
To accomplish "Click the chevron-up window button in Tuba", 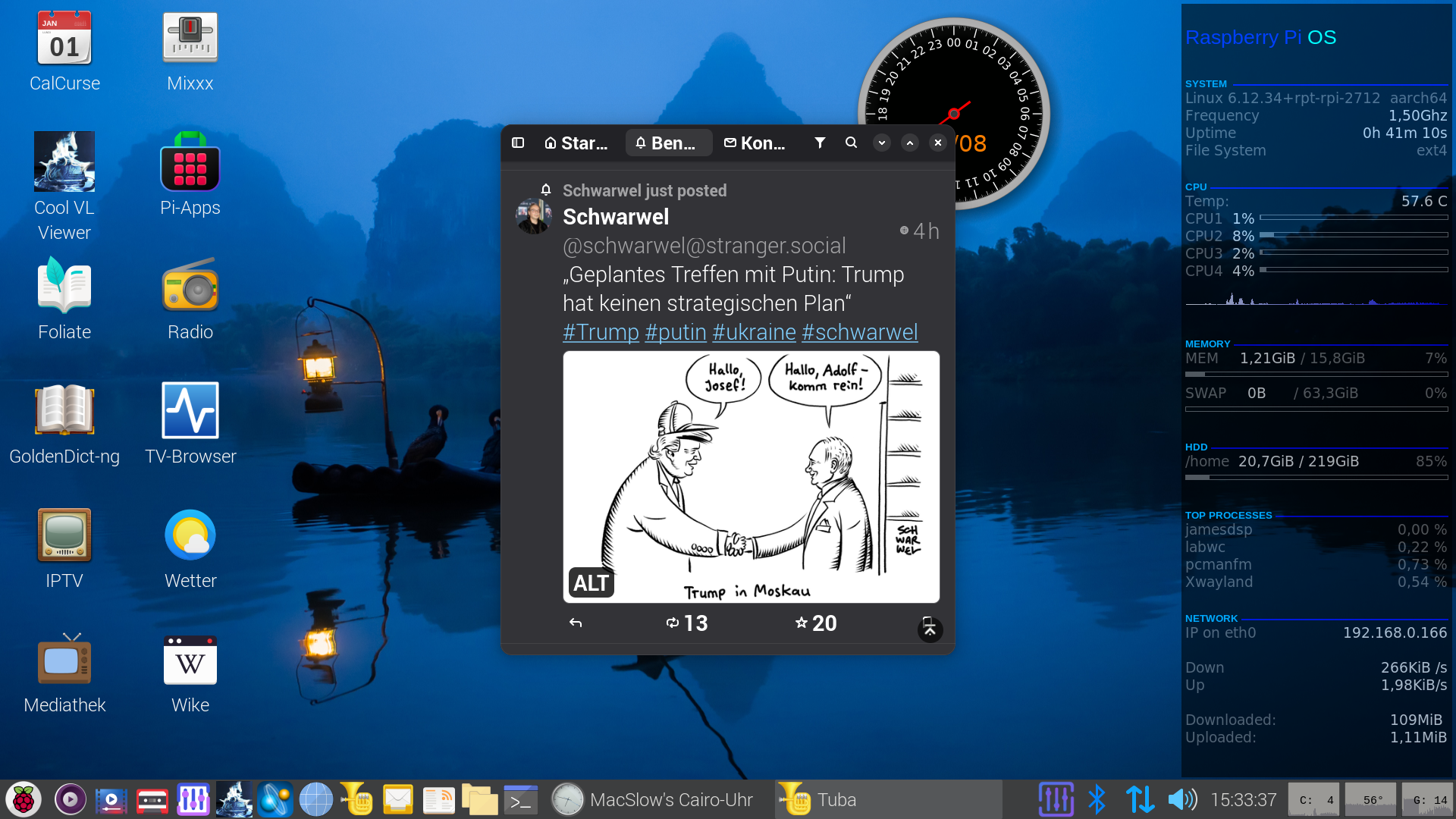I will click(x=910, y=143).
